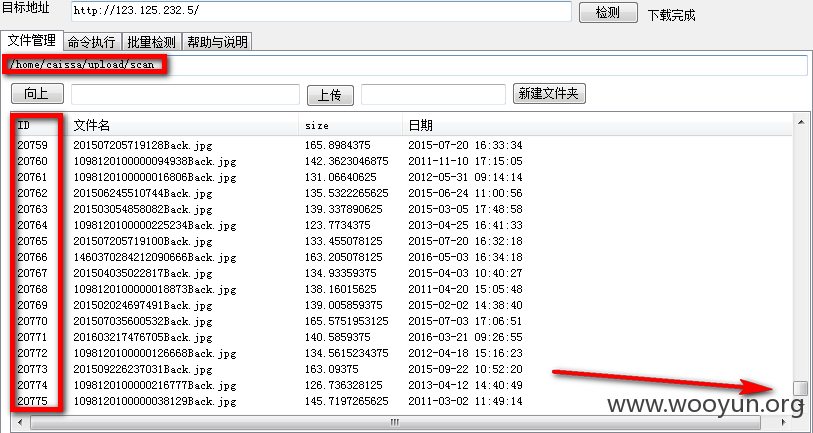Select file 201504035022817Back.jpg

[x=143, y=273]
